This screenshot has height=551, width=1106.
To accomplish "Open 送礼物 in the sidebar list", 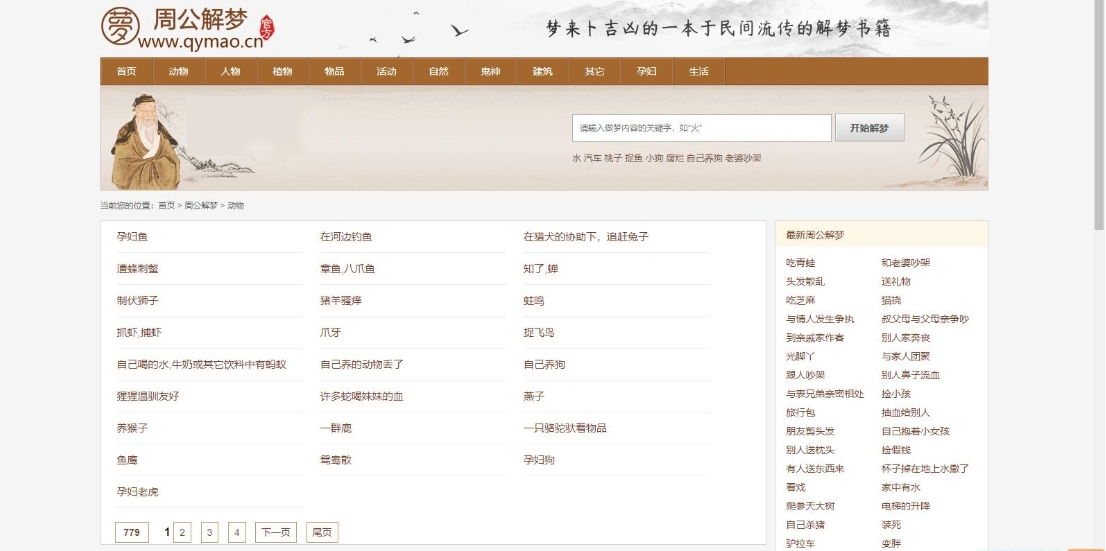I will pos(896,281).
